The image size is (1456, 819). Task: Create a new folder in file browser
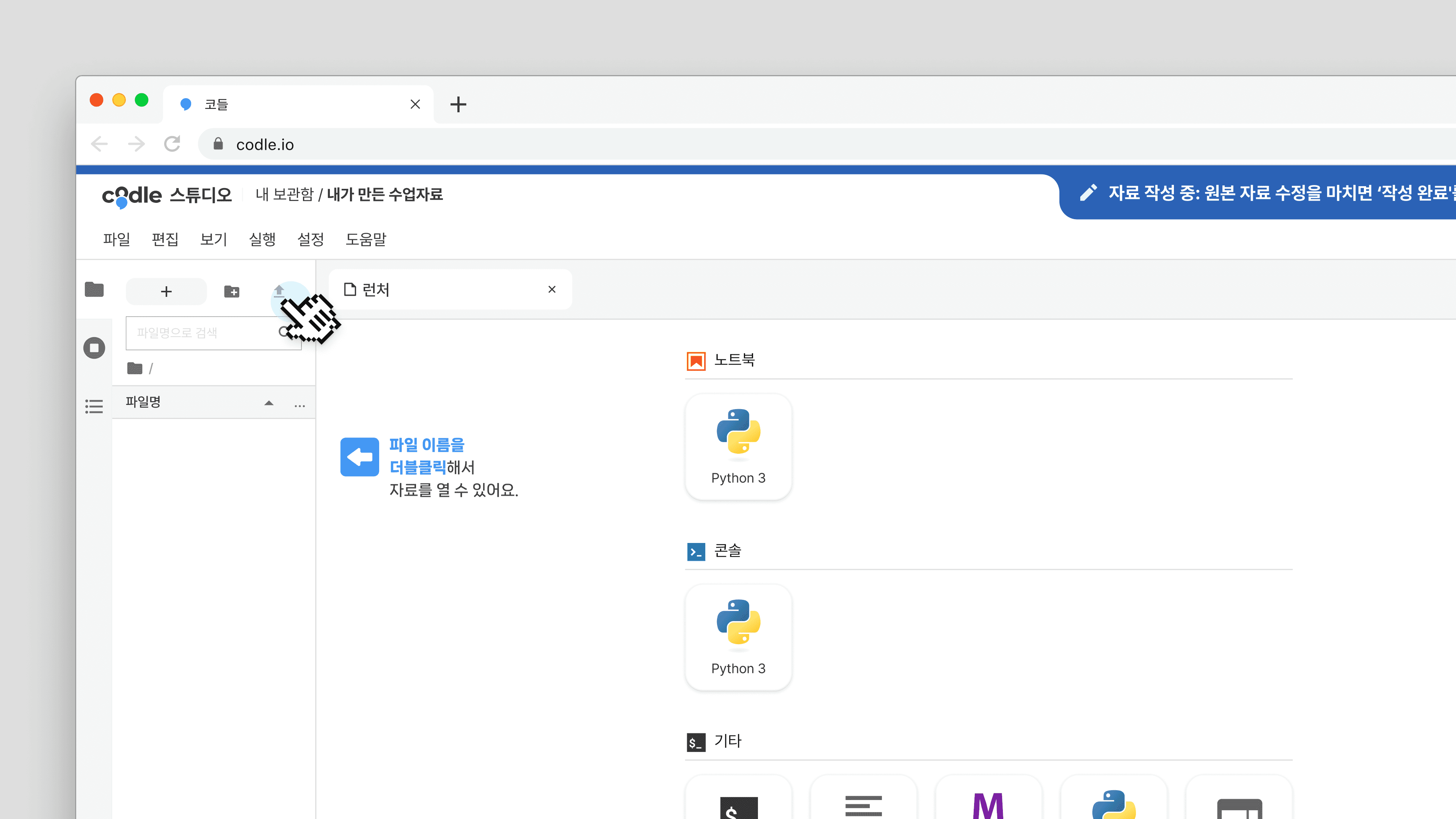(x=232, y=292)
